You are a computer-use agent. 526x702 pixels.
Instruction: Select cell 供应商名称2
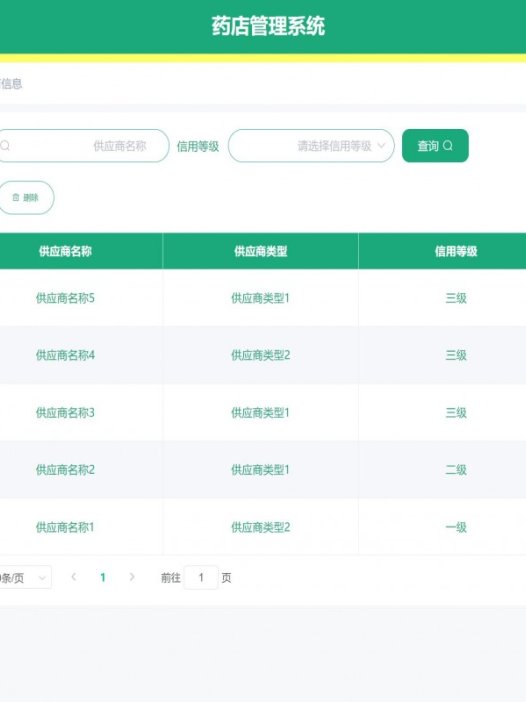click(x=65, y=470)
